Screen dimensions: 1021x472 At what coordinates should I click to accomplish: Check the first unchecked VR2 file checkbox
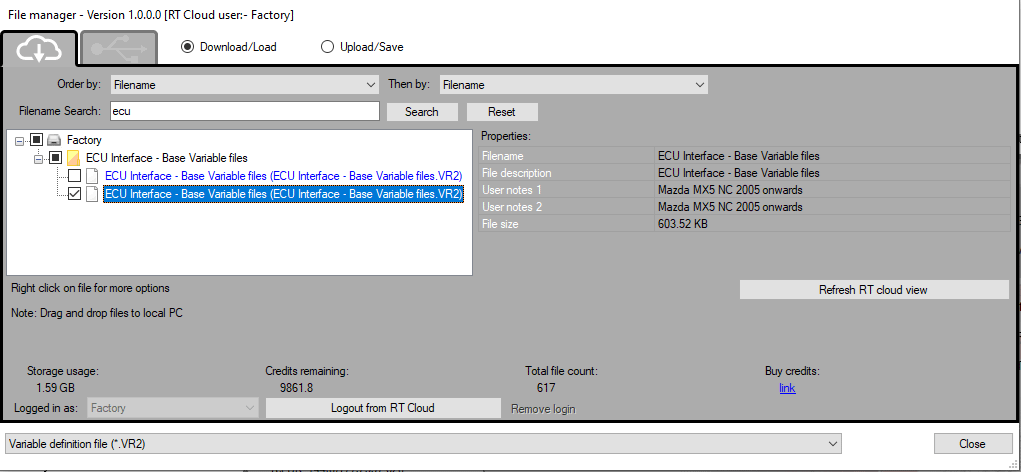tap(74, 176)
